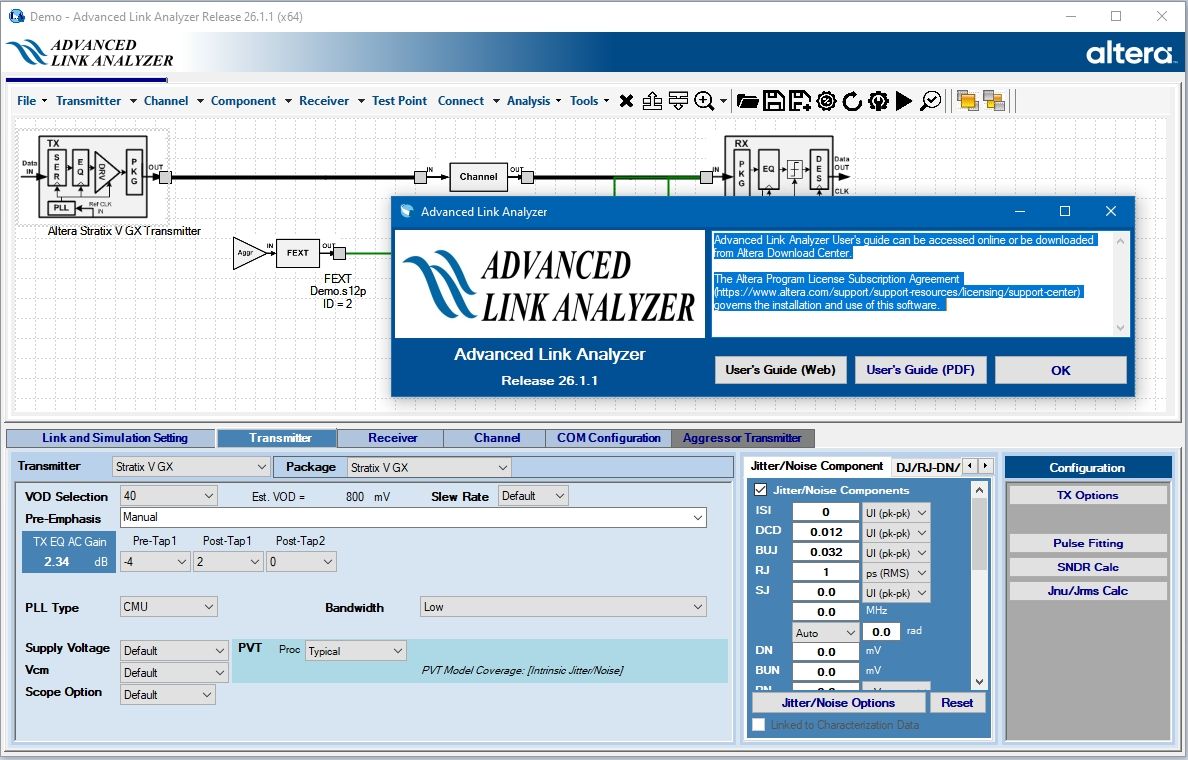Click the TX Options button
This screenshot has width=1188, height=760.
pyautogui.click(x=1087, y=495)
